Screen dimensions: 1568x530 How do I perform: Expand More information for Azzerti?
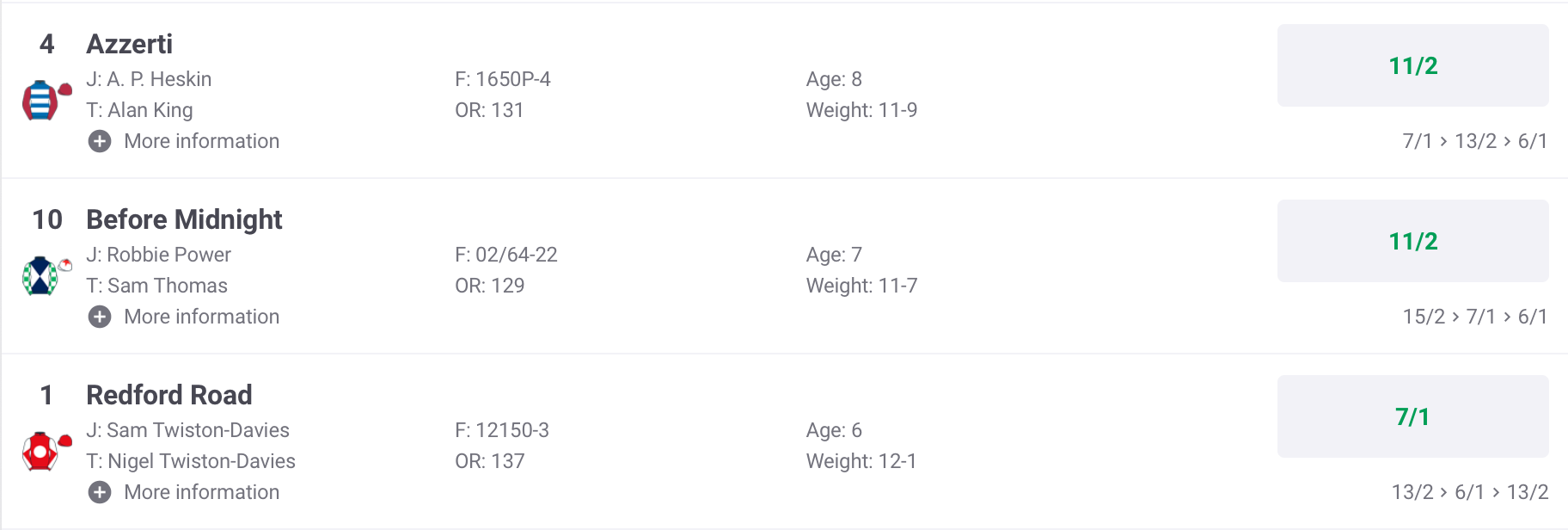(201, 141)
